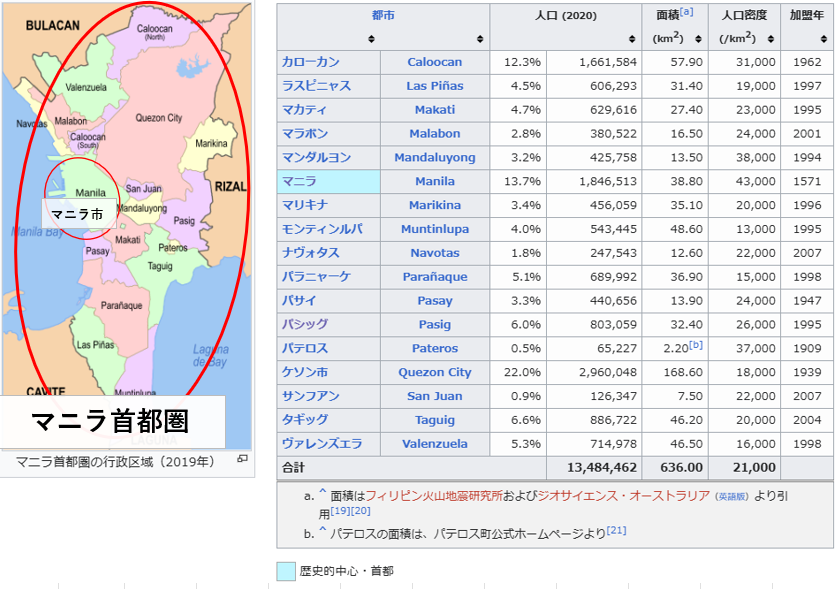Follow citation [21] in footnote b
Screen dimensions: 835x589
tap(616, 530)
